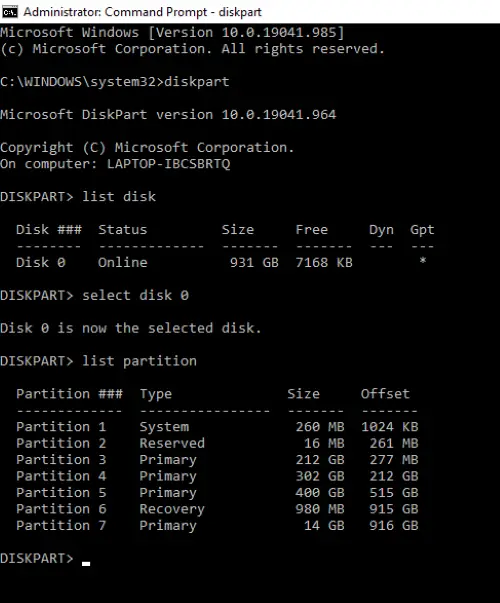
Task: Click the 'list disk' command text
Action: pos(119,197)
